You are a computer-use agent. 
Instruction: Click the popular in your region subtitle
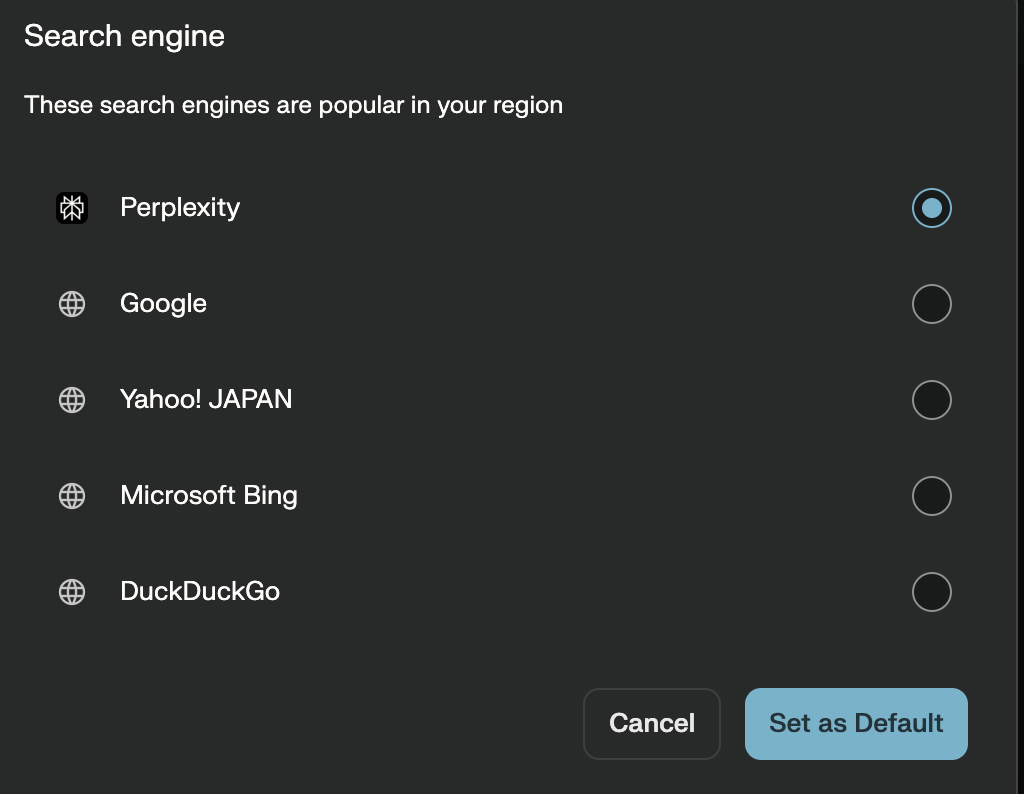293,106
